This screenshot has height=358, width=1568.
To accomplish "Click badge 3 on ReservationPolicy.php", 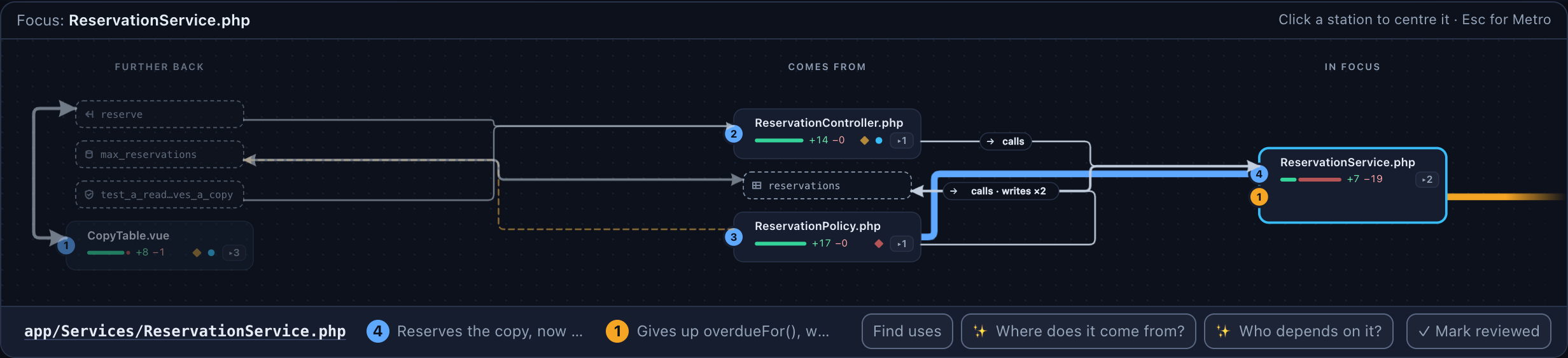I will coord(734,237).
